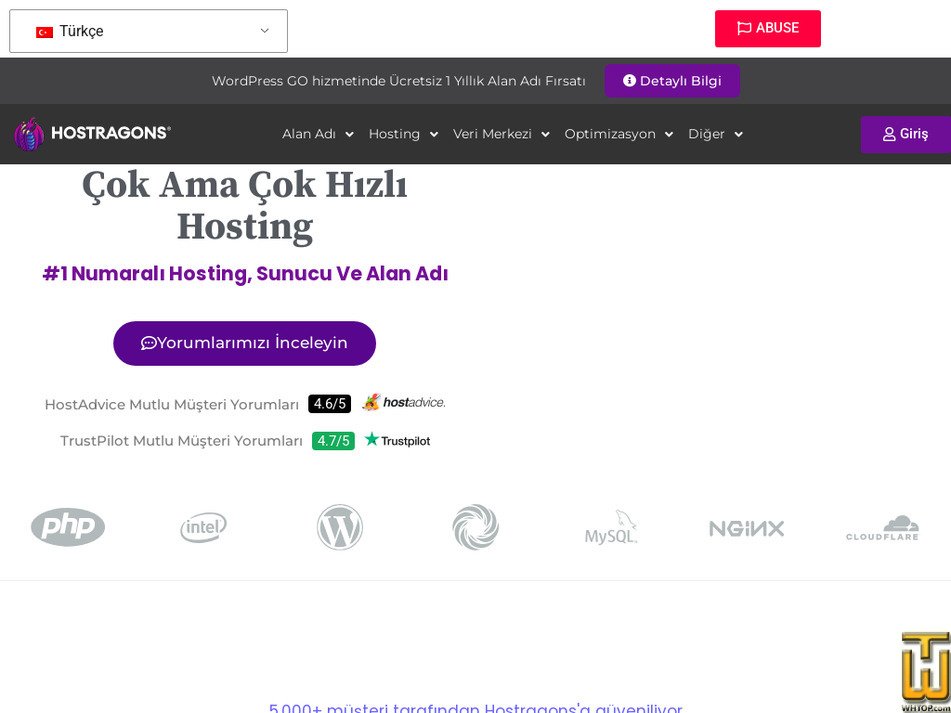The height and width of the screenshot is (713, 951).
Task: Expand the Alan Adı dropdown
Action: point(317,134)
